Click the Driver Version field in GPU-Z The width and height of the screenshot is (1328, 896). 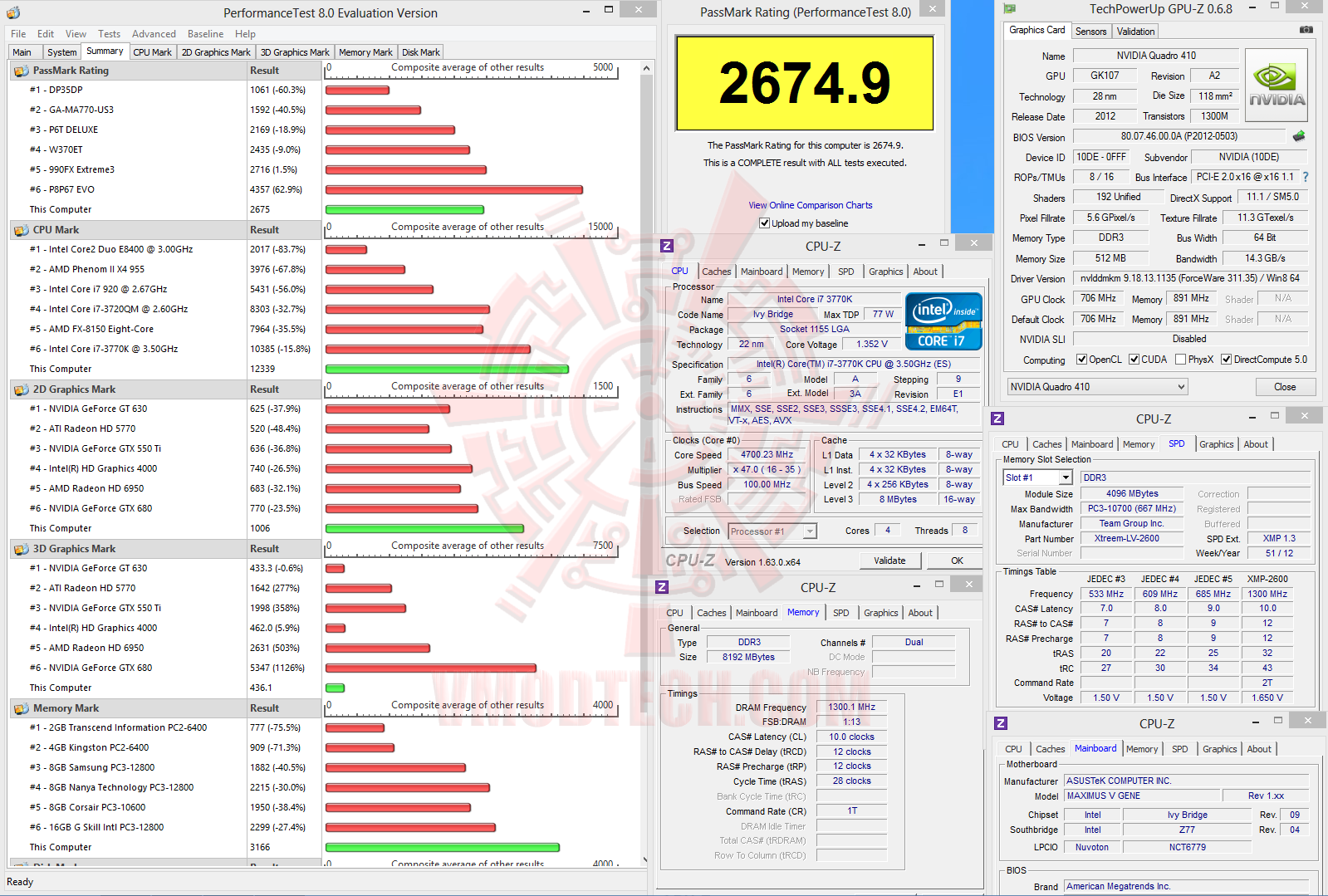1190,278
